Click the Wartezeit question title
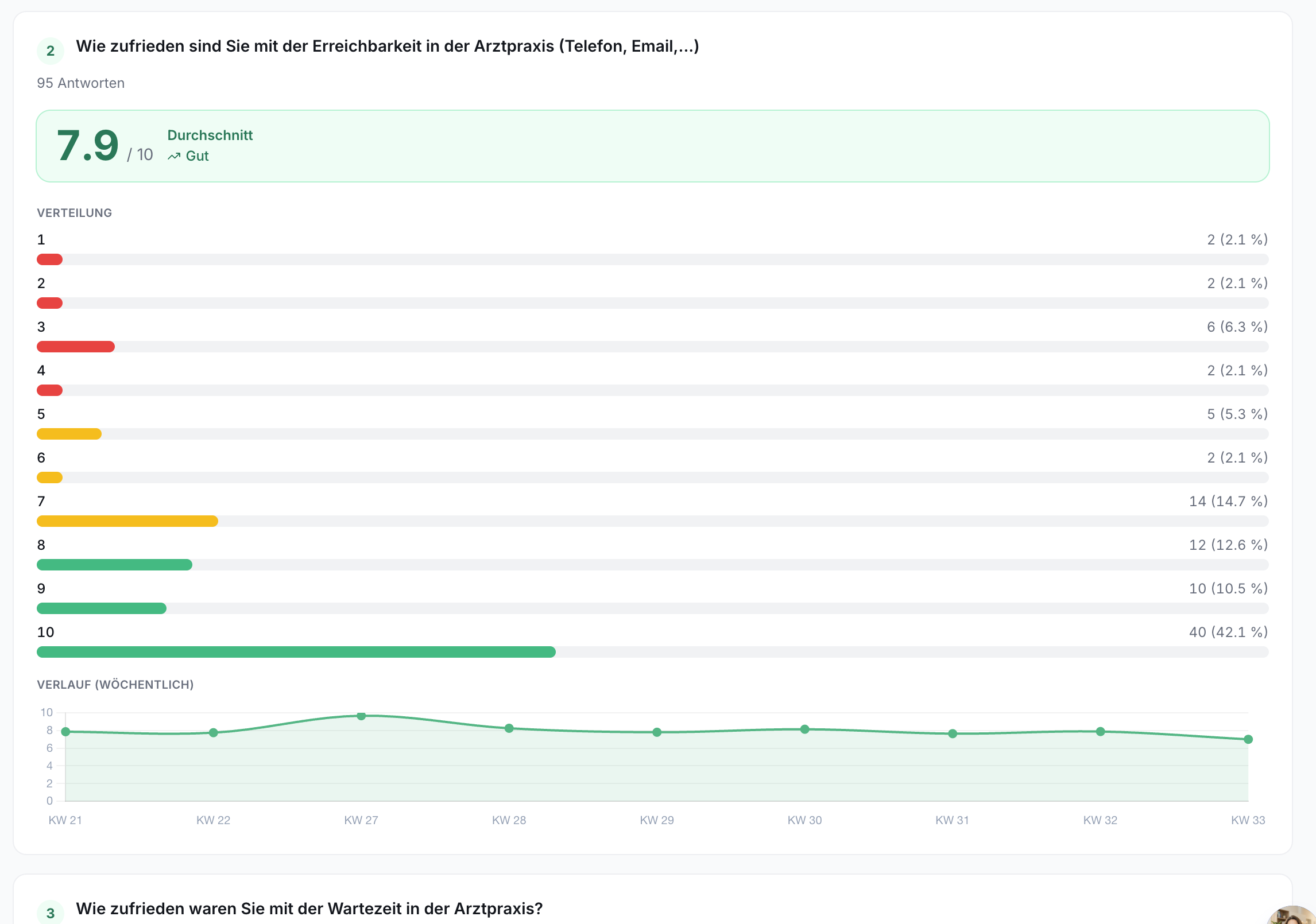Viewport: 1316px width, 924px height. coord(309,909)
